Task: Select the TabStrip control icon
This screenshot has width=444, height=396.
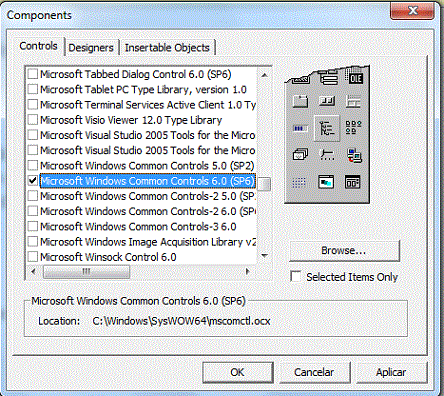Action: tap(300, 101)
